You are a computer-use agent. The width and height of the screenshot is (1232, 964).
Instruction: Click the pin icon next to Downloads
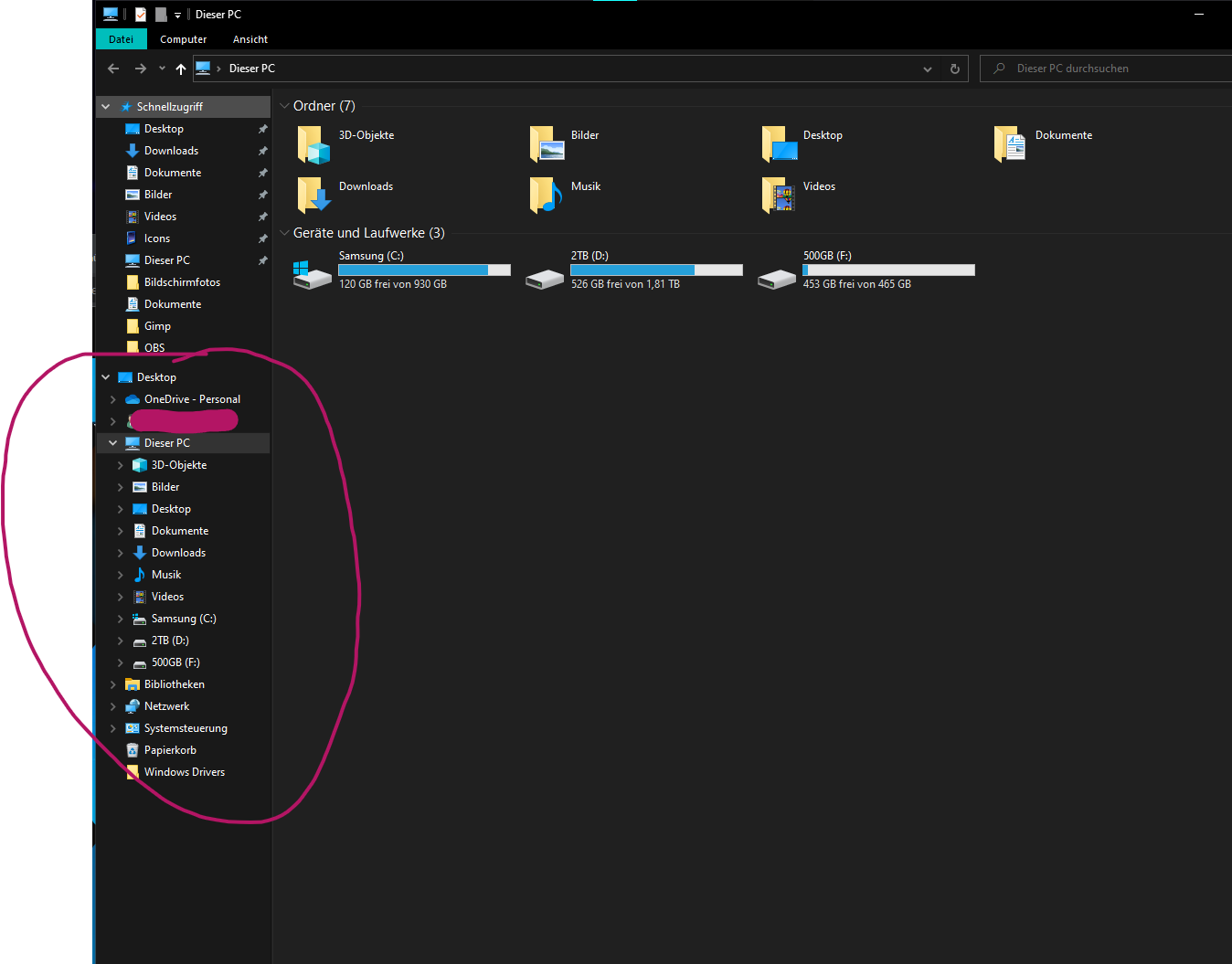[x=262, y=150]
